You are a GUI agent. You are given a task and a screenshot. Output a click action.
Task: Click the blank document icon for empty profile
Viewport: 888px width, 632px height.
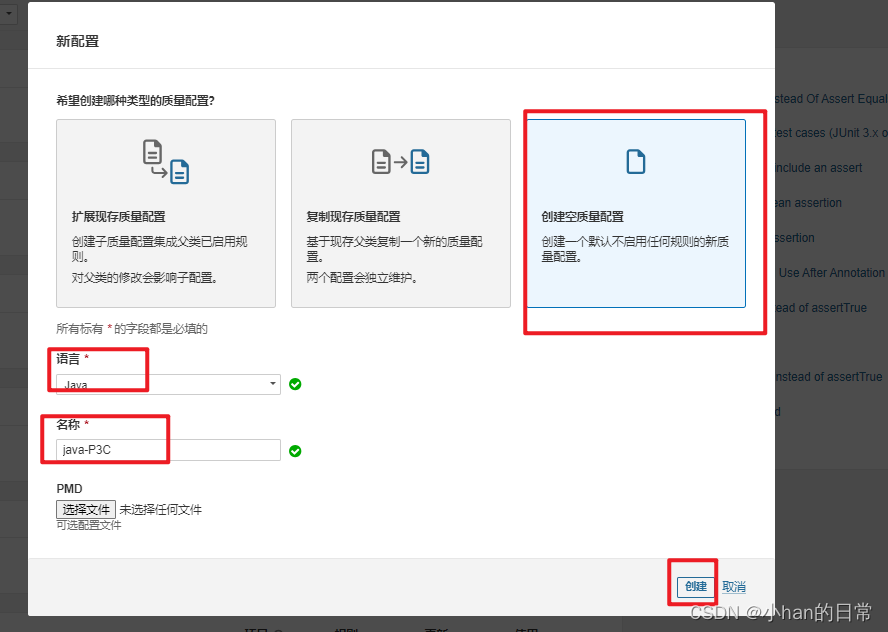pyautogui.click(x=635, y=161)
